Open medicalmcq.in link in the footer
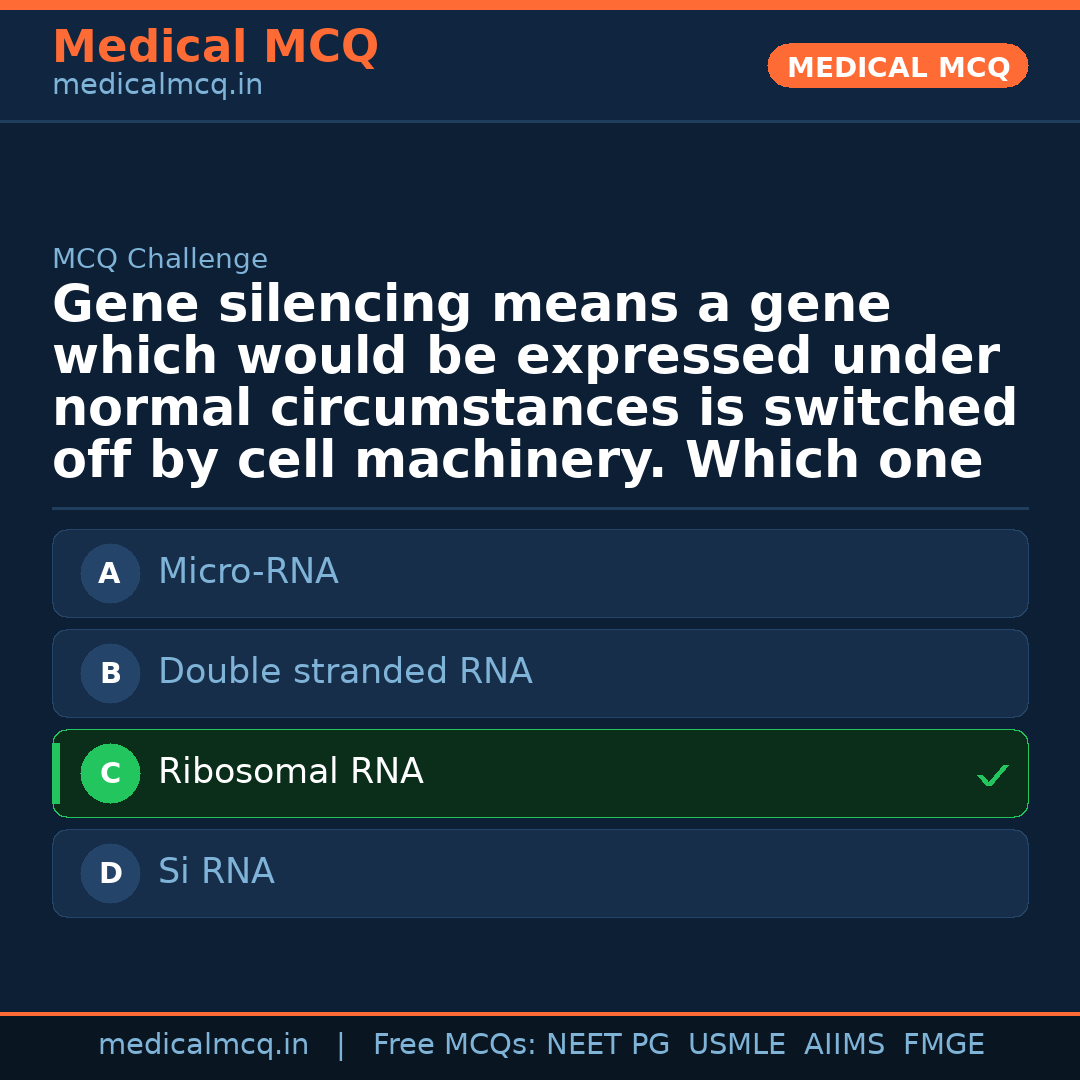Screen dimensions: 1080x1080 coord(203,1045)
